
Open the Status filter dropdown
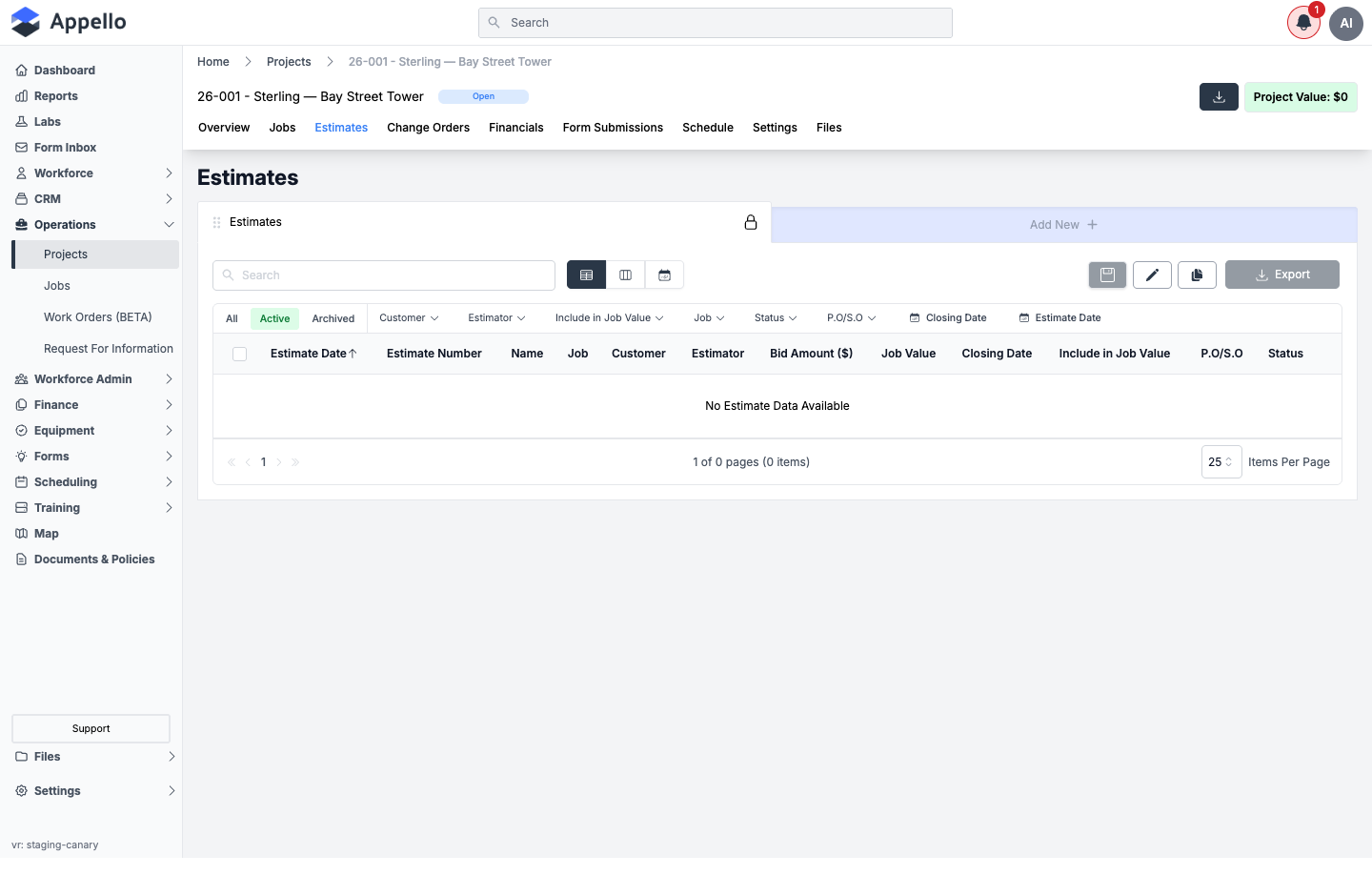(x=776, y=318)
